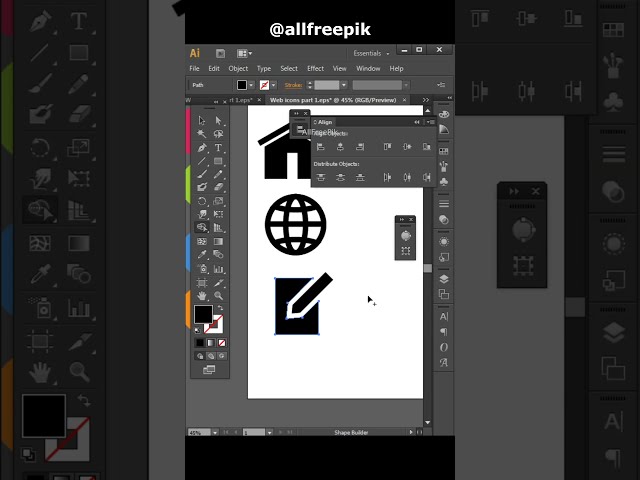Open the control bar stroke color dropdown
The width and height of the screenshot is (640, 480).
coord(273,85)
